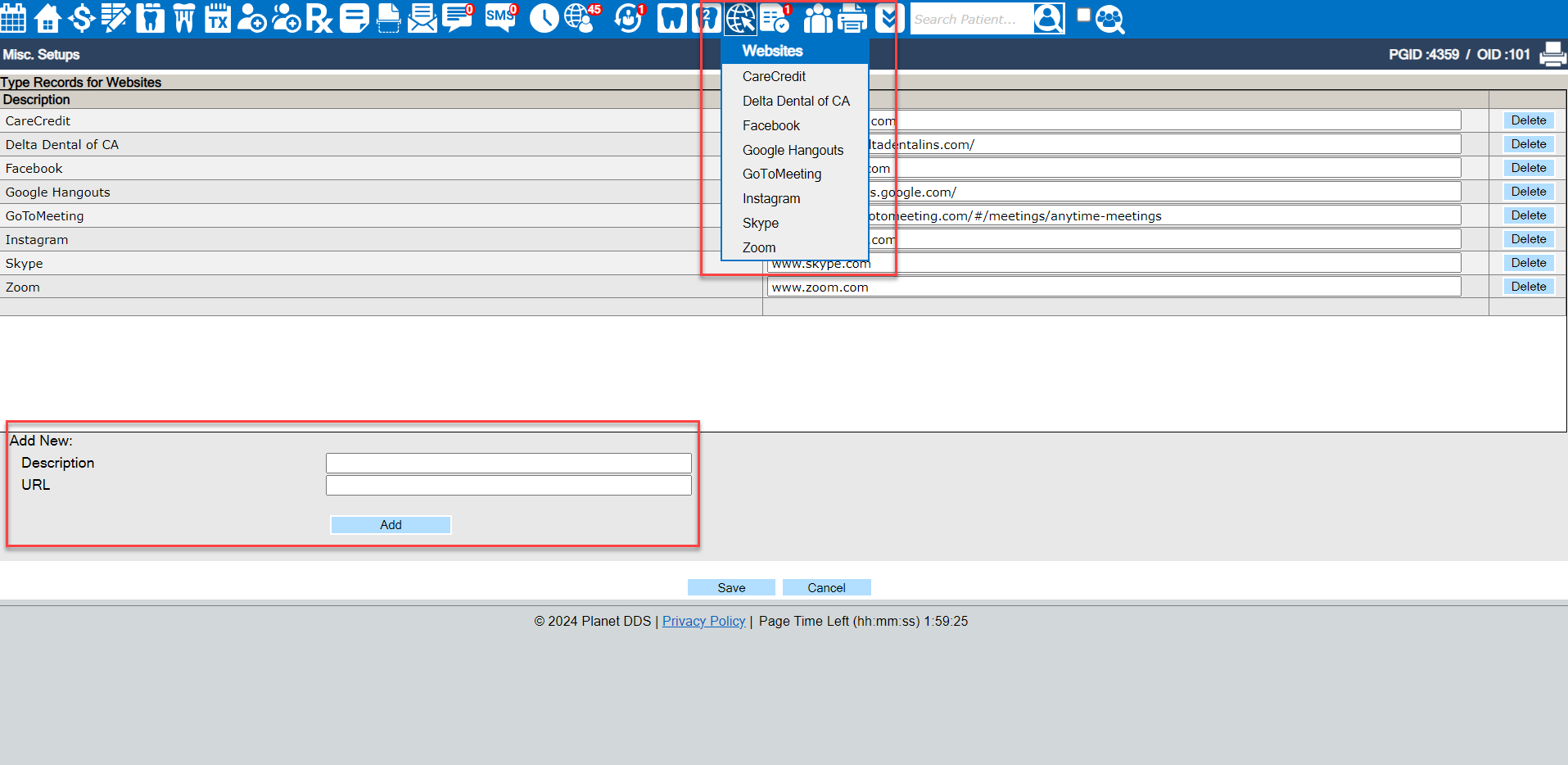The image size is (1568, 765).
Task: Click the Websites menu header
Action: (771, 51)
